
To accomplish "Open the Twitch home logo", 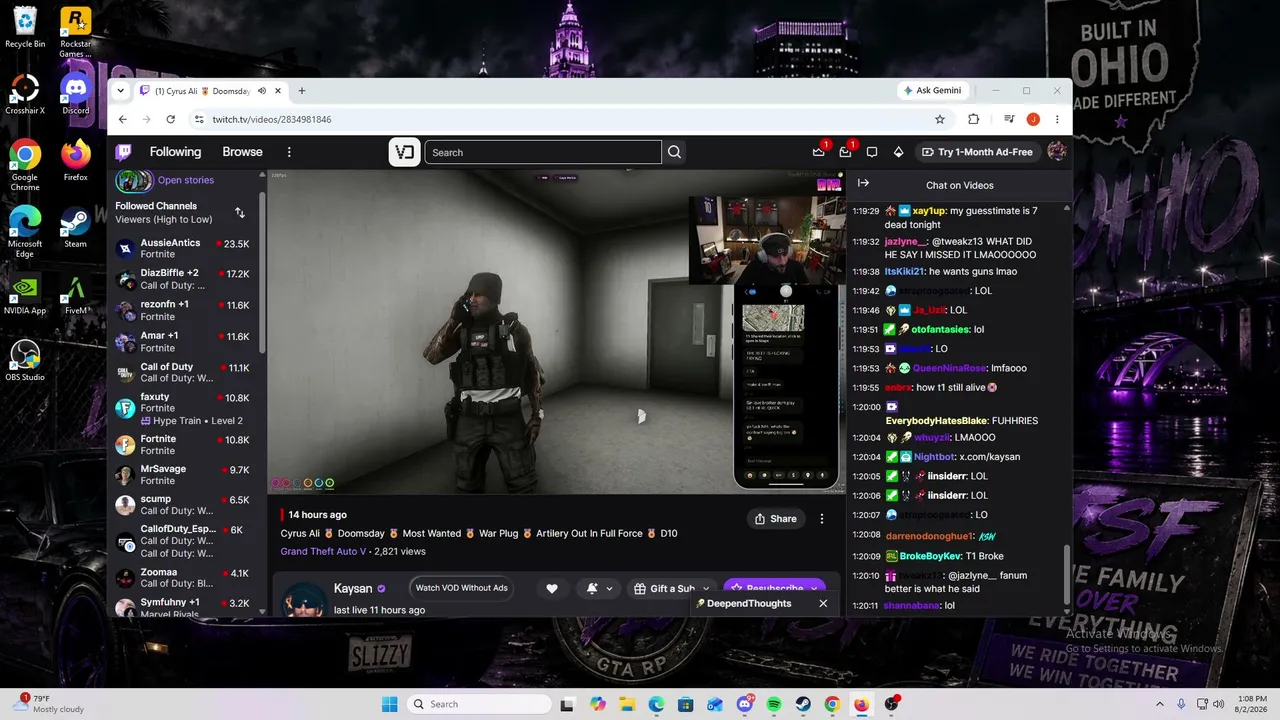I will pyautogui.click(x=124, y=152).
